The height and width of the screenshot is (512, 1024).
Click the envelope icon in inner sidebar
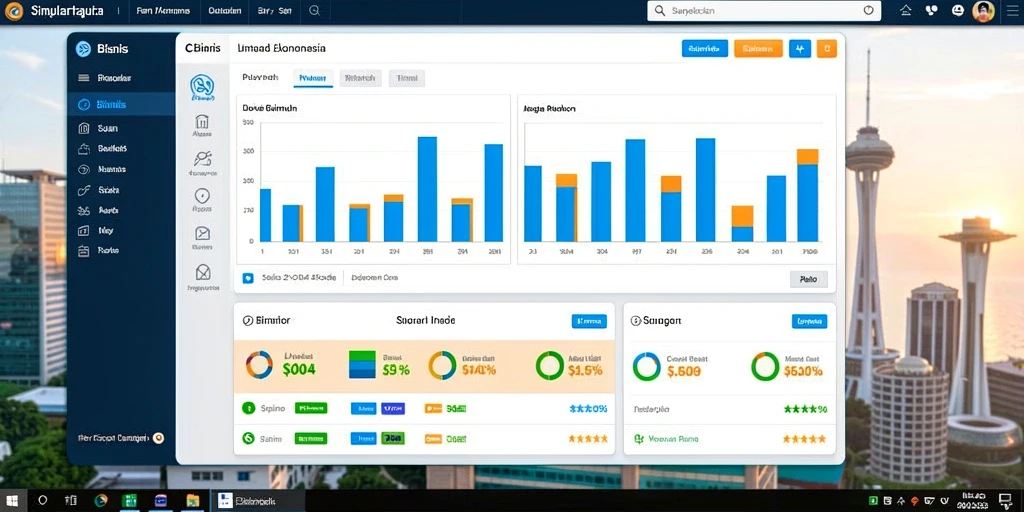(x=202, y=272)
